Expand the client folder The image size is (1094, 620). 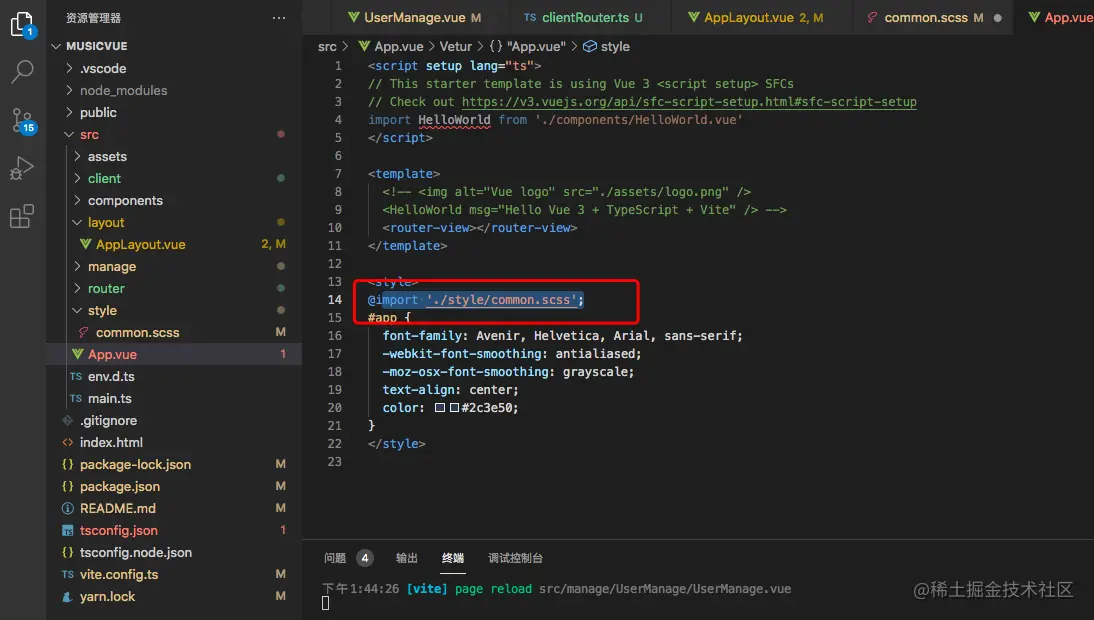click(x=77, y=179)
